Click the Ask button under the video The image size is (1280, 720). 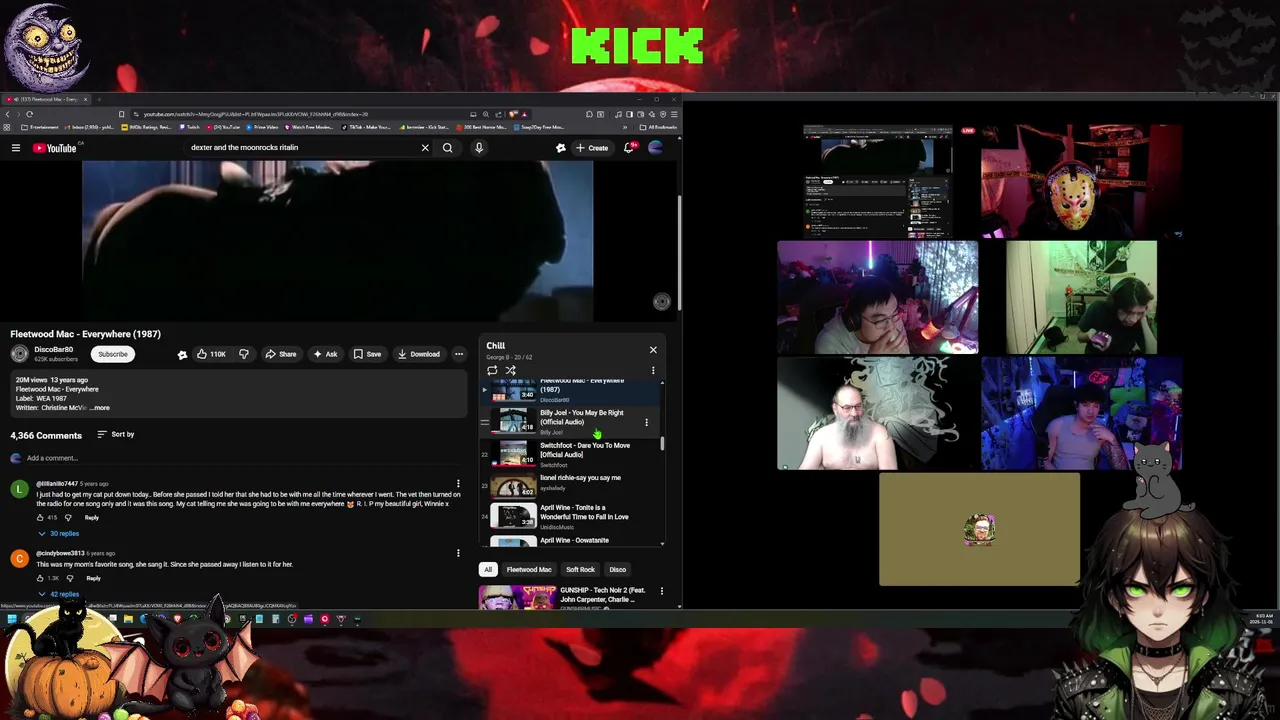click(x=325, y=354)
